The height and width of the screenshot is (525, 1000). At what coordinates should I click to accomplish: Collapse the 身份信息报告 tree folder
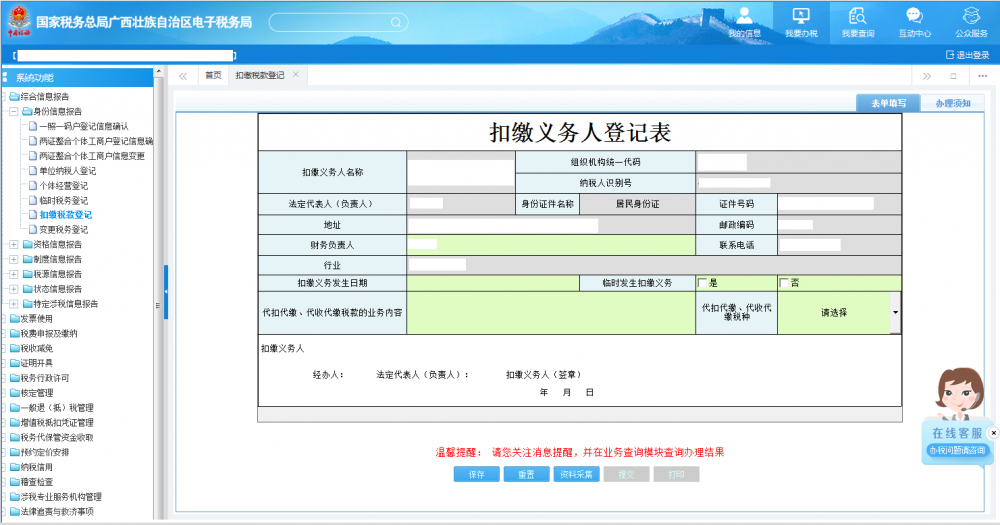(x=13, y=112)
